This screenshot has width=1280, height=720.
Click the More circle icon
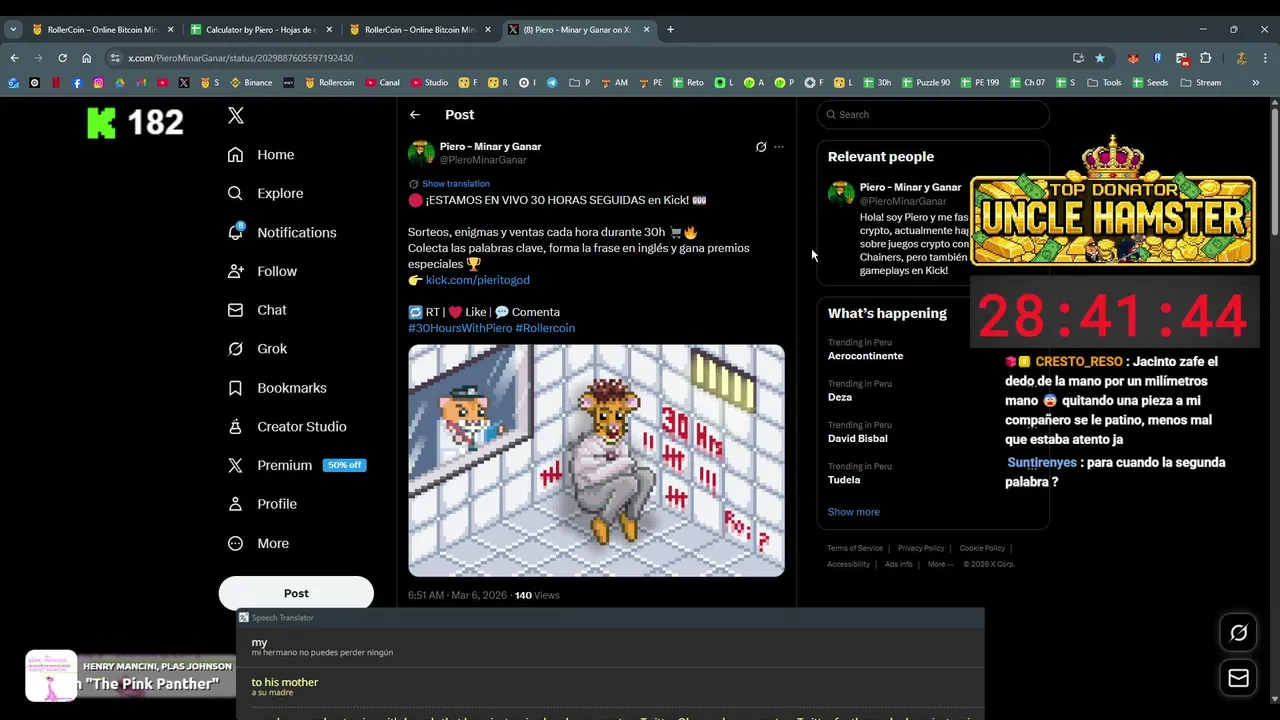pos(235,543)
